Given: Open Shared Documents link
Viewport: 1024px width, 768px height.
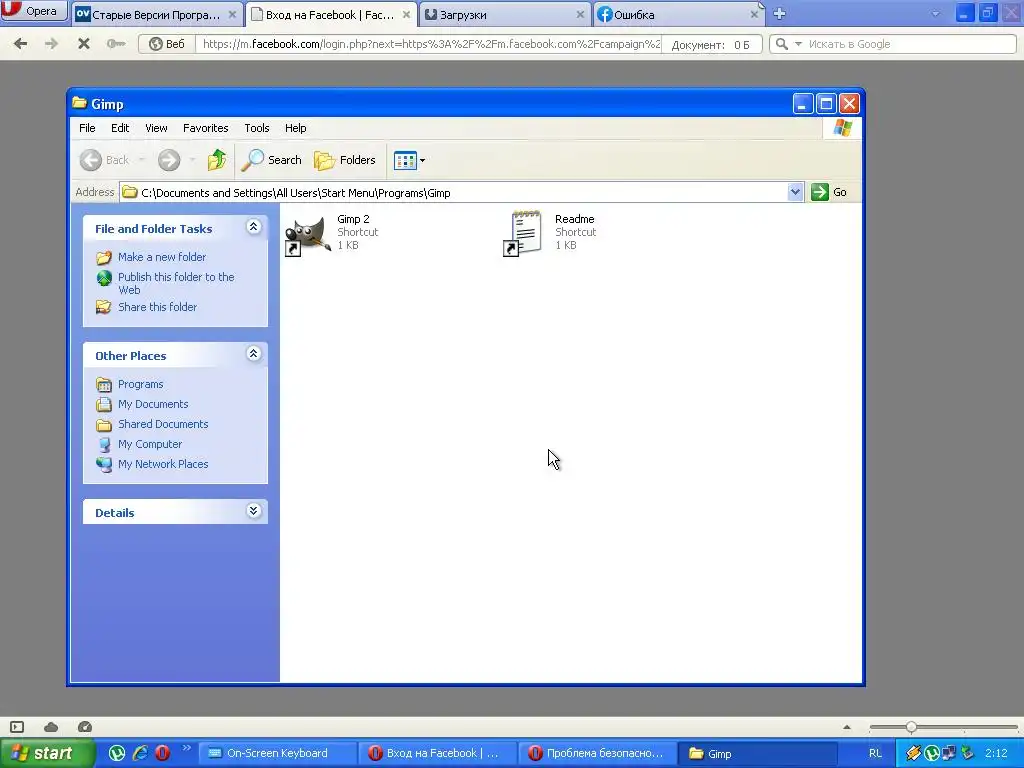Looking at the screenshot, I should 163,424.
